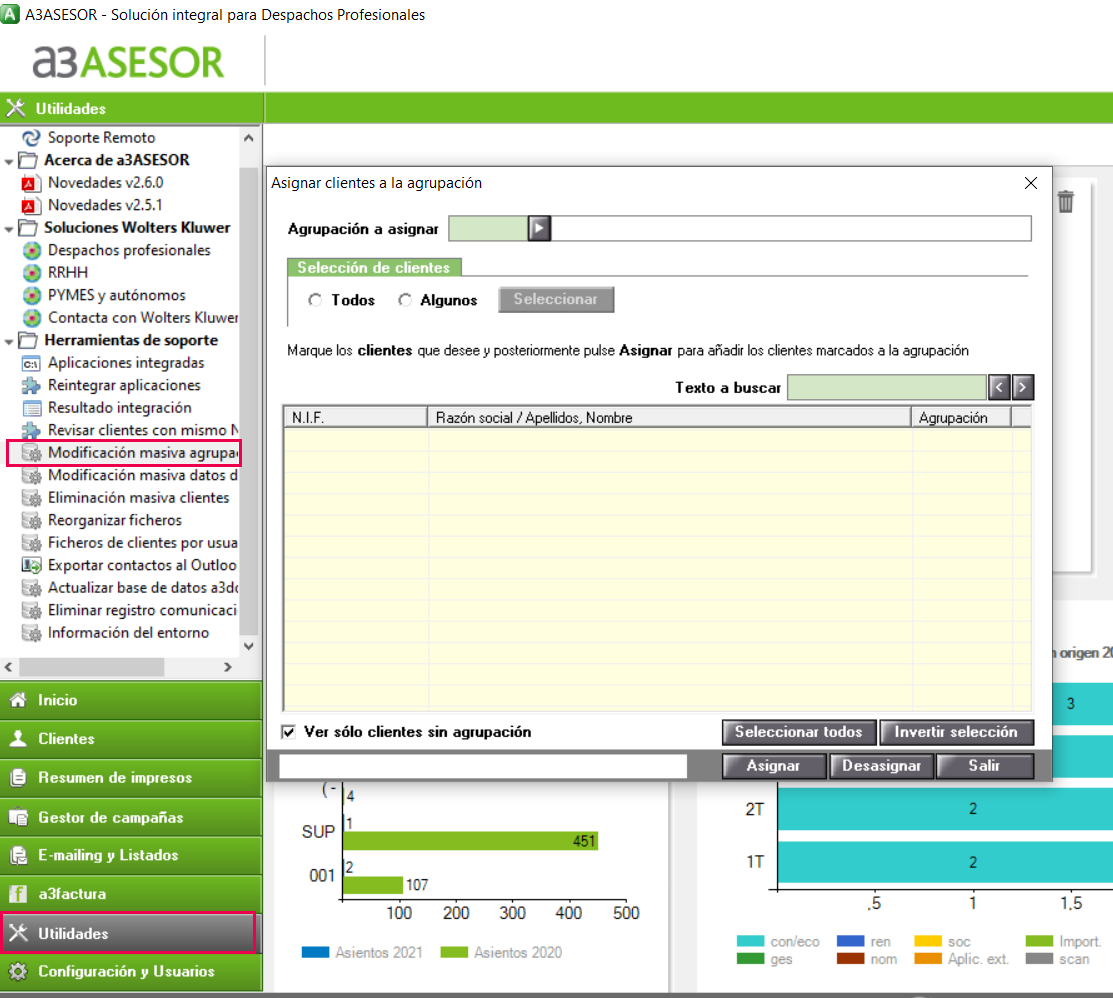Click the Reorganizar ficheros icon
This screenshot has width=1113, height=998.
pyautogui.click(x=31, y=521)
